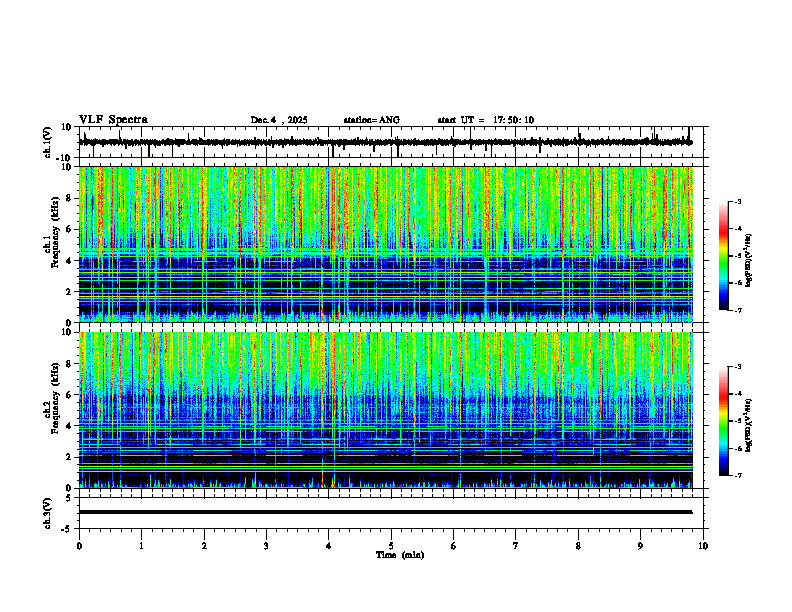Screen dimensions: 792x612
Task: Click the ch.2 spectrogram 6 kHz tick label
Action: pyautogui.click(x=69, y=395)
